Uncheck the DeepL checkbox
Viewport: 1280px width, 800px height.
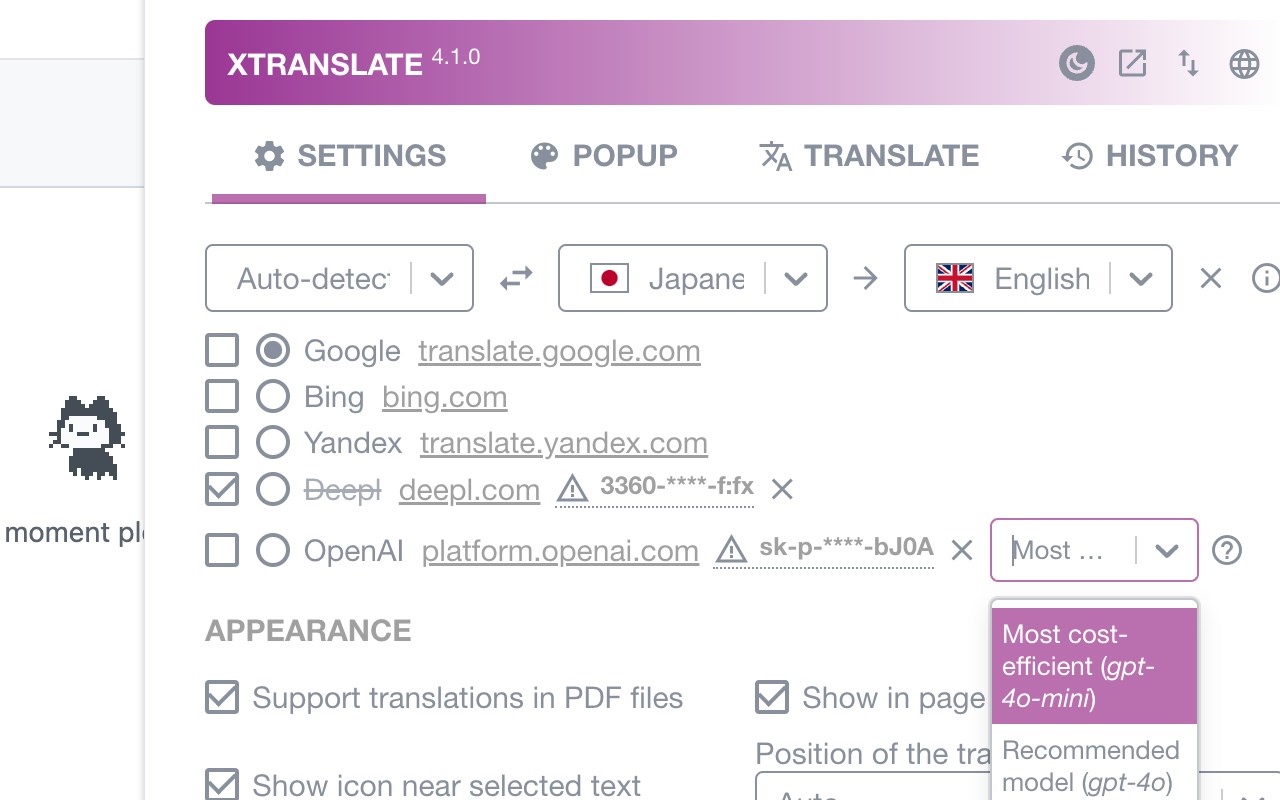tap(222, 489)
